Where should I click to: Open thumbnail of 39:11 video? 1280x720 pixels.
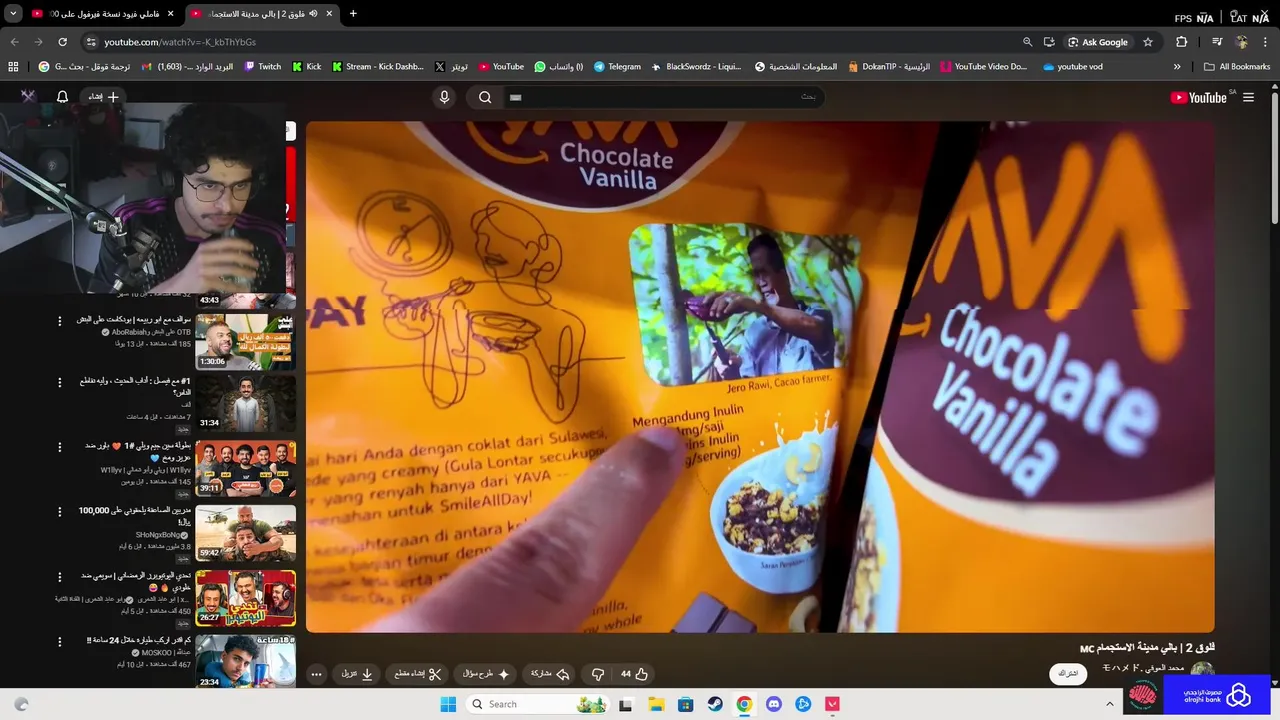click(245, 469)
